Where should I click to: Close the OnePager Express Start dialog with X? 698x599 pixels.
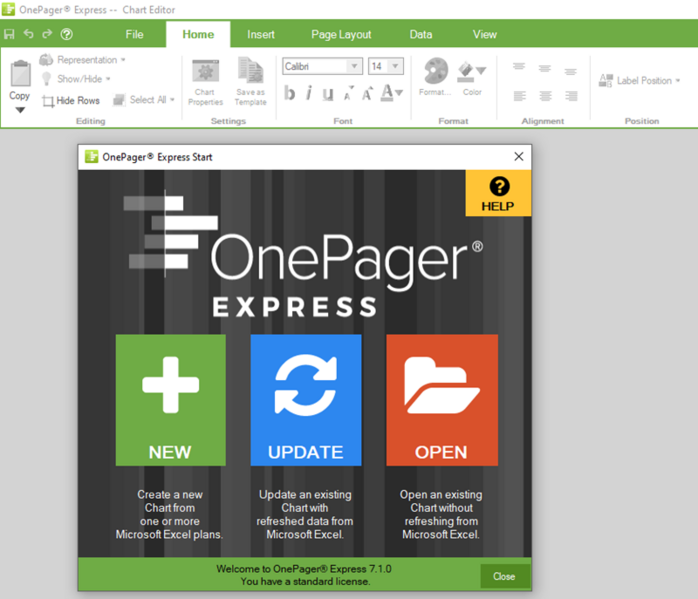coord(519,157)
